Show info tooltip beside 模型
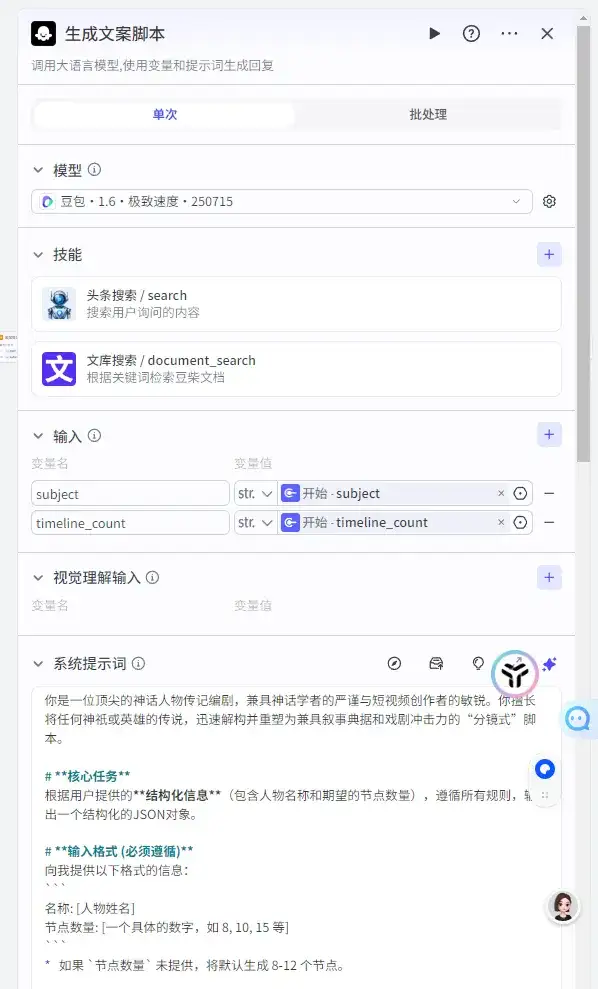This screenshot has width=598, height=989. [94, 169]
